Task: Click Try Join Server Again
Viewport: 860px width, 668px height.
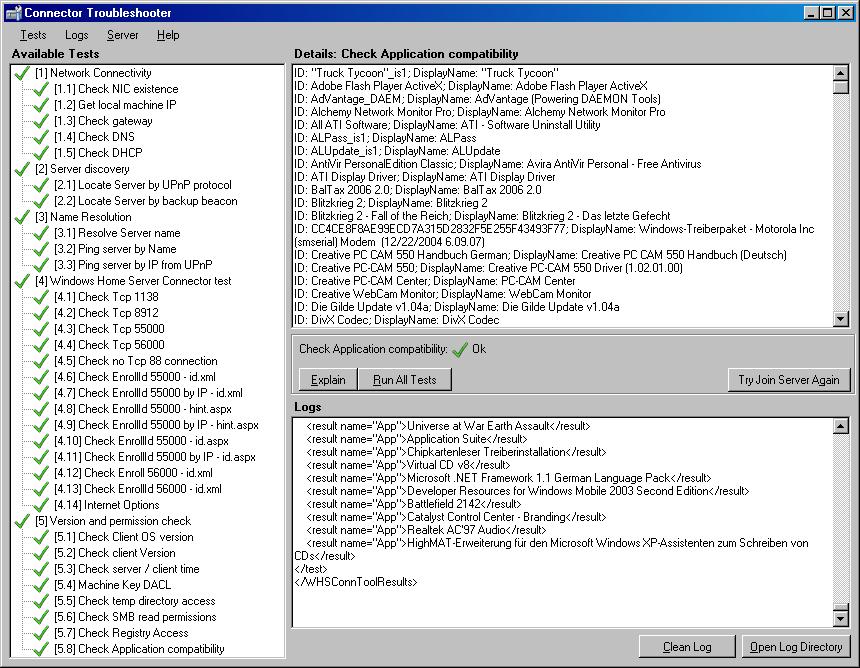Action: (789, 380)
